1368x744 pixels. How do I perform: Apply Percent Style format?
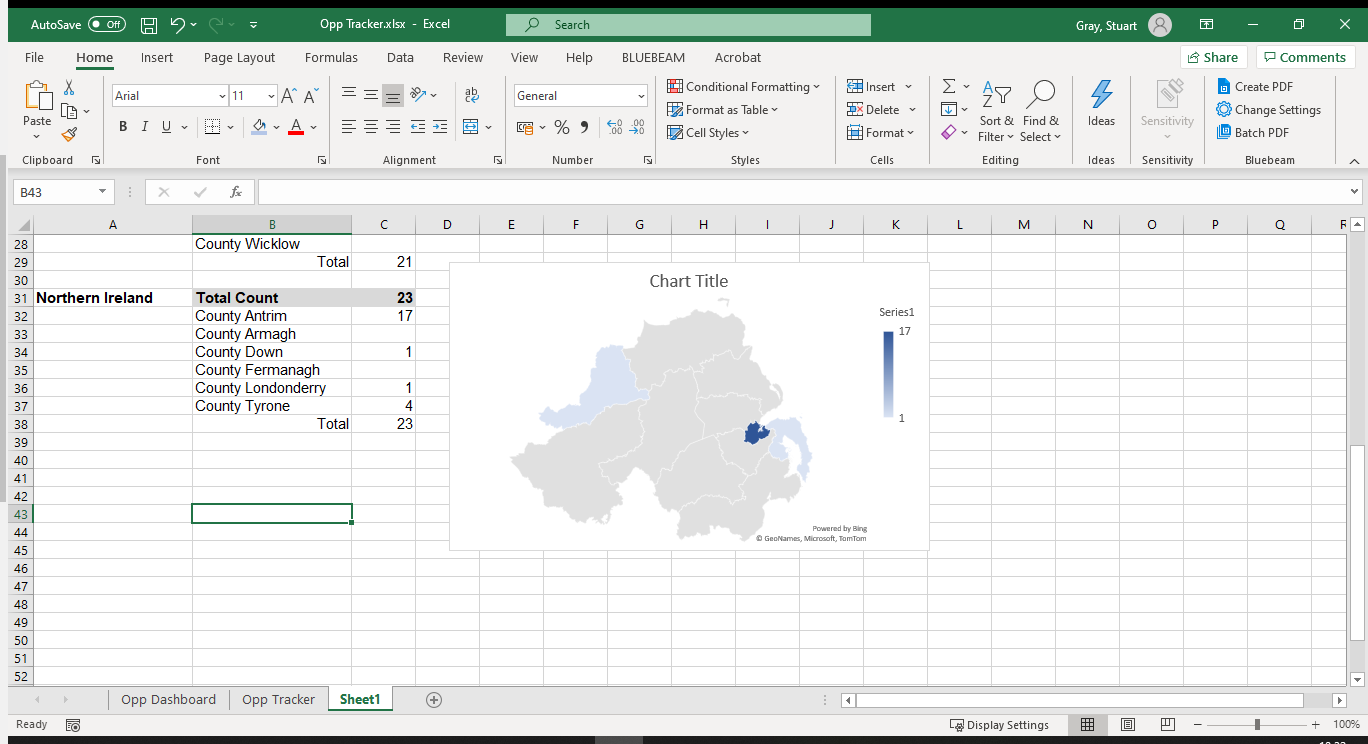pos(562,127)
